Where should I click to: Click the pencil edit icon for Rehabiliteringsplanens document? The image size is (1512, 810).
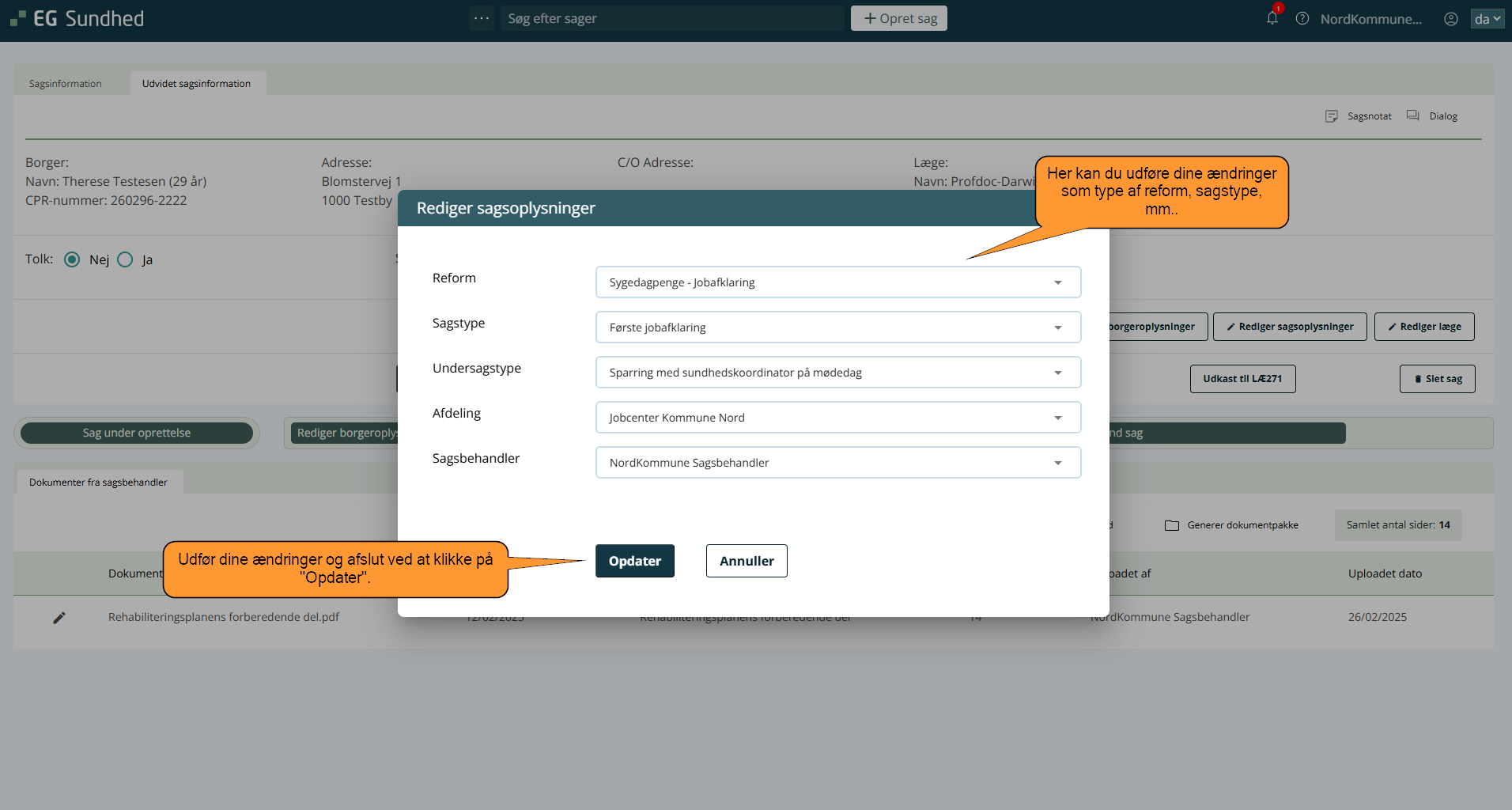[x=59, y=618]
